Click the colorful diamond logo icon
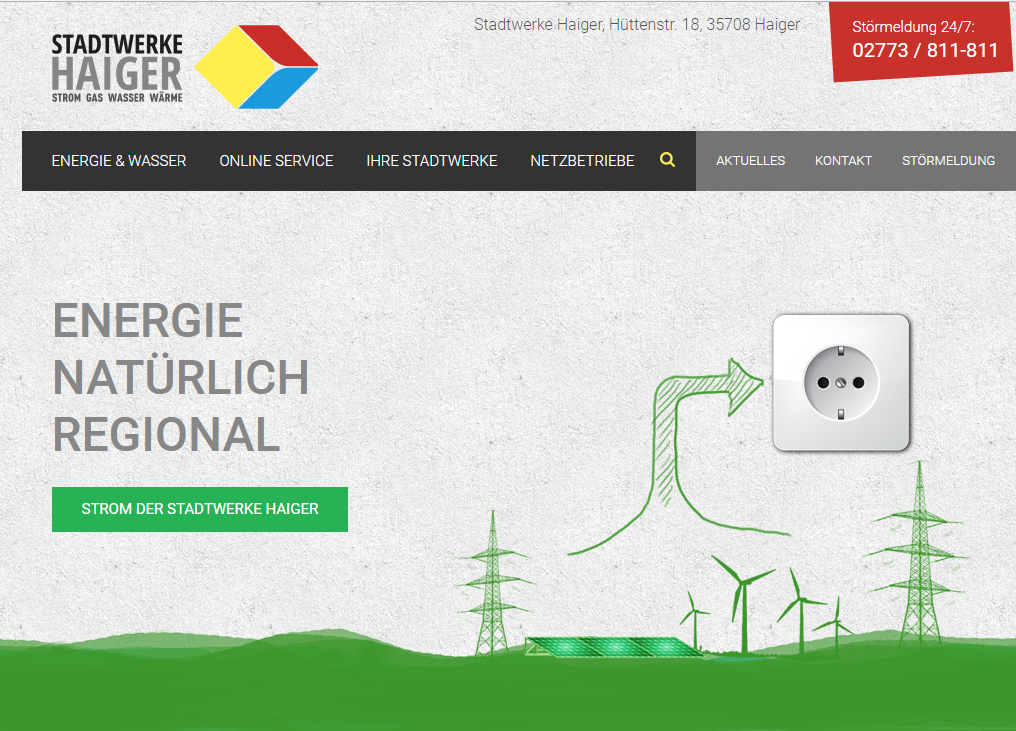The image size is (1016, 731). tap(256, 67)
